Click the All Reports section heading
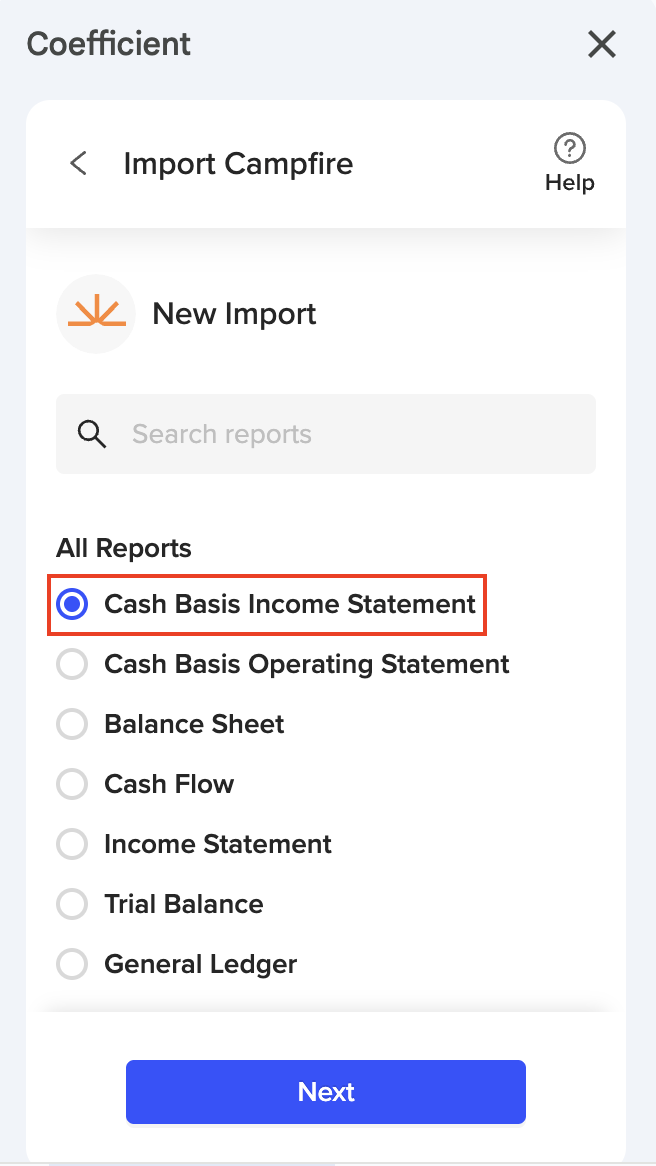The width and height of the screenshot is (656, 1166). [x=124, y=548]
